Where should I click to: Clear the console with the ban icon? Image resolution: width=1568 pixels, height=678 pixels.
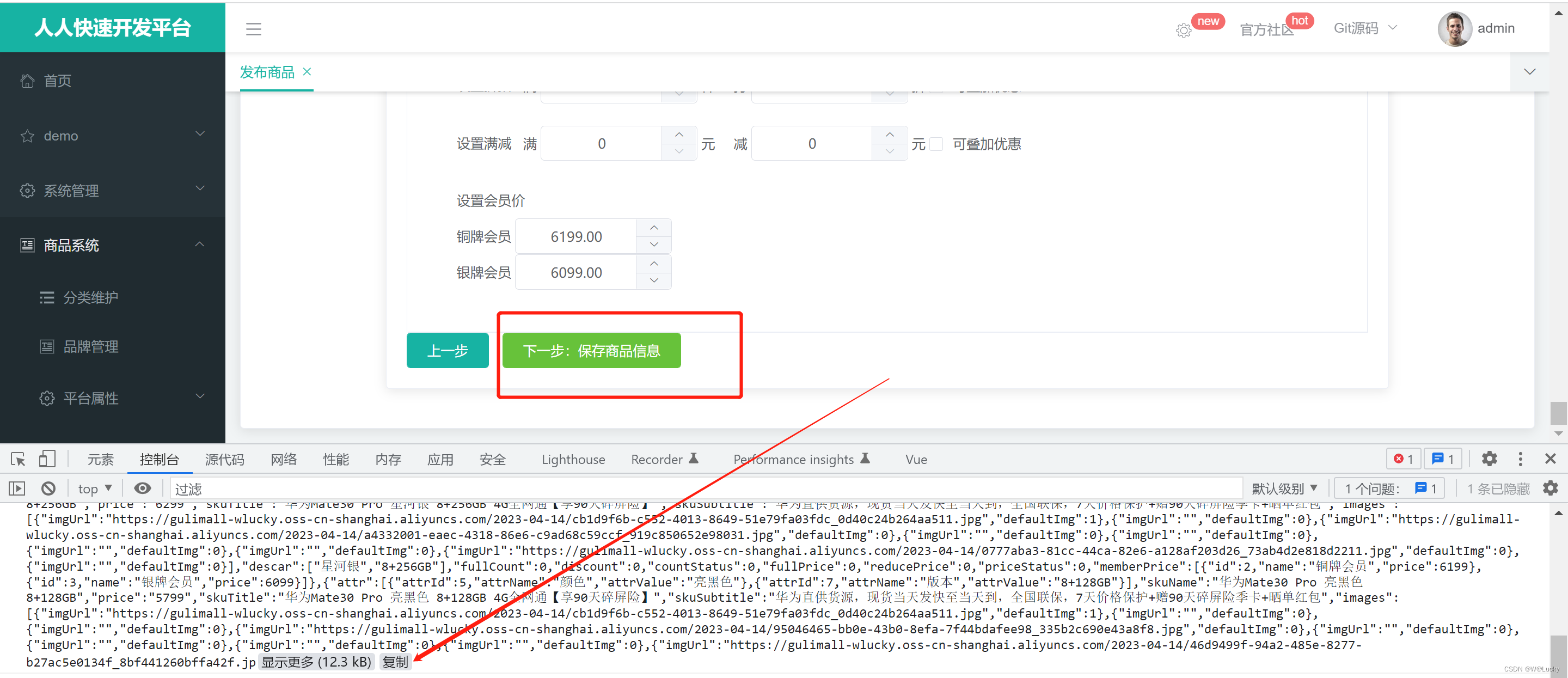click(x=48, y=488)
